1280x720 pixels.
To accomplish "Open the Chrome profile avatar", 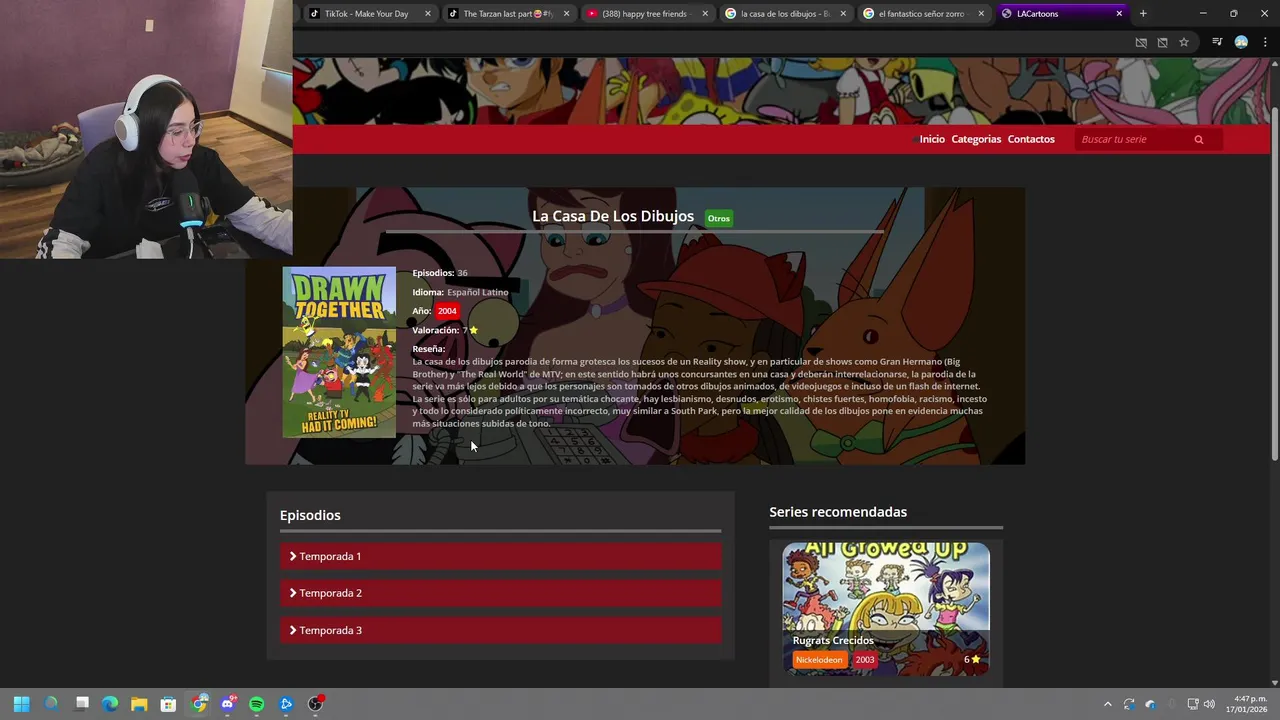I will 1241,42.
